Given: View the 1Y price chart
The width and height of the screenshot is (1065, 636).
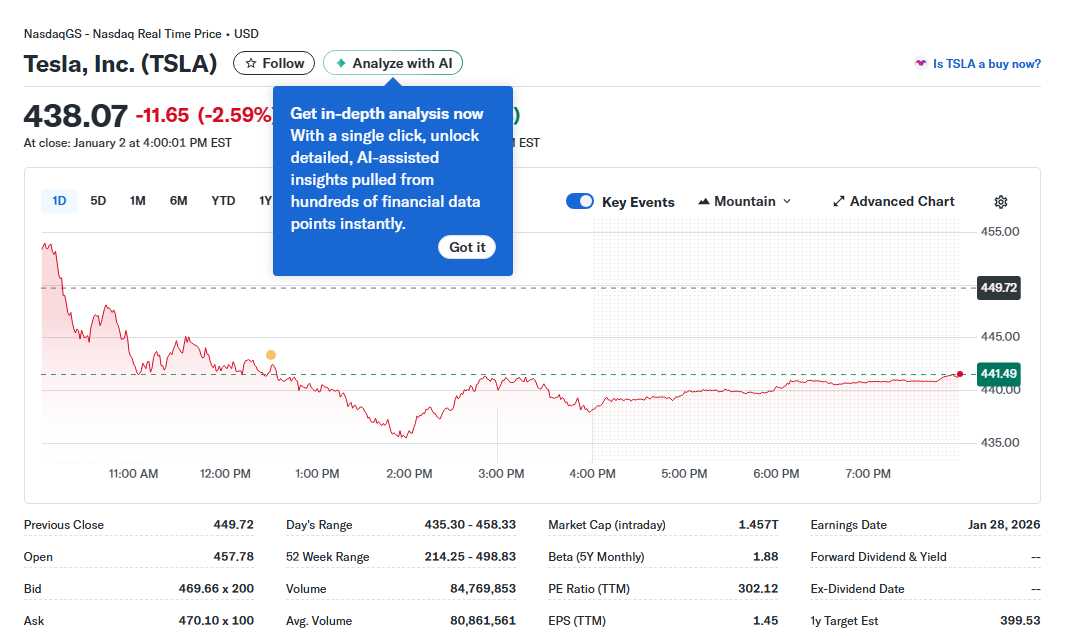Looking at the screenshot, I should 265,200.
